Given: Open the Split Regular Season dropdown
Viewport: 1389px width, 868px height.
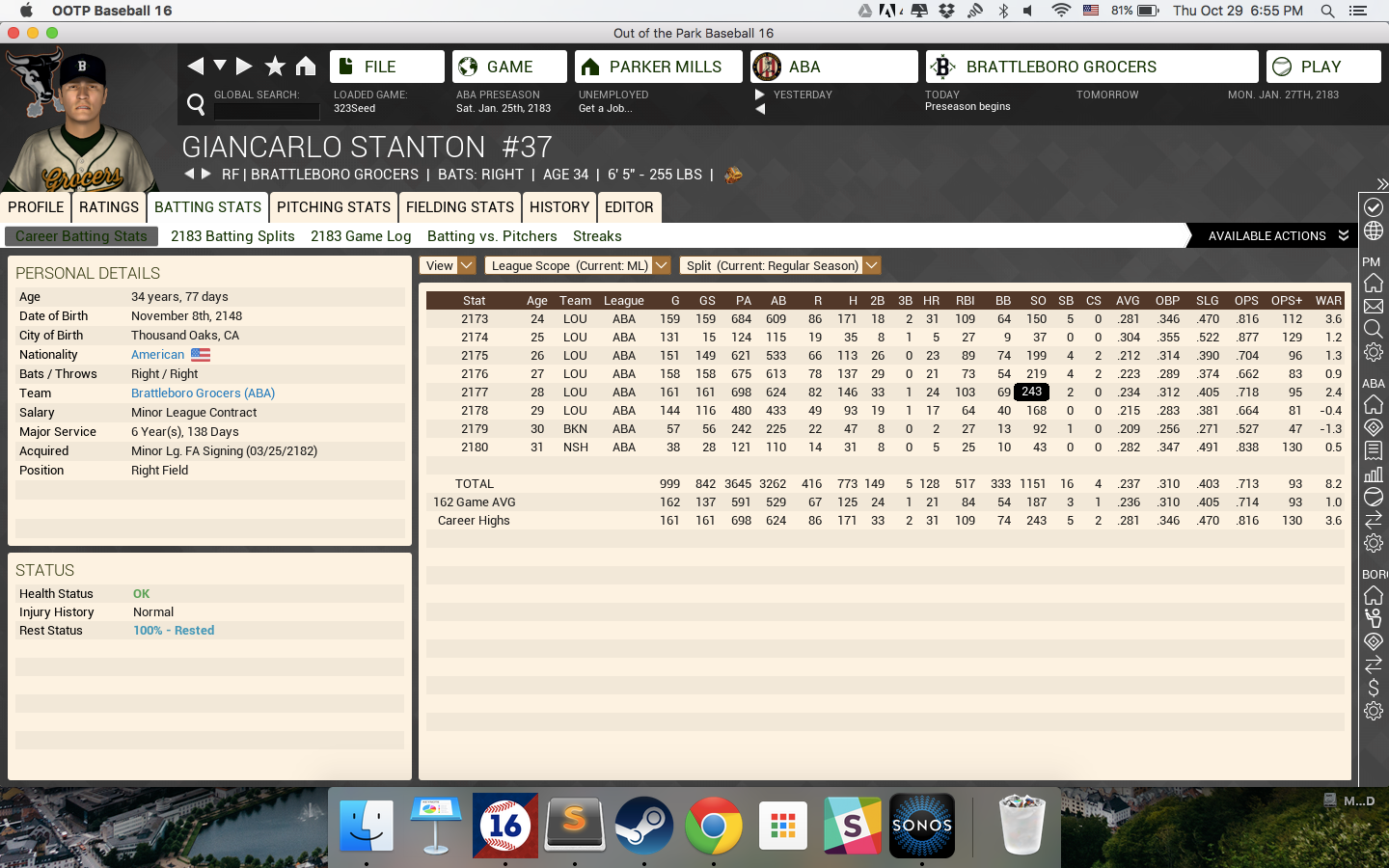Looking at the screenshot, I should 779,265.
